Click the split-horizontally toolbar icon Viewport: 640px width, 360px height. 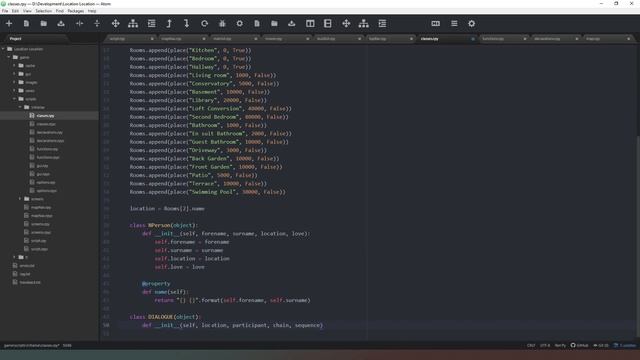(80, 24)
